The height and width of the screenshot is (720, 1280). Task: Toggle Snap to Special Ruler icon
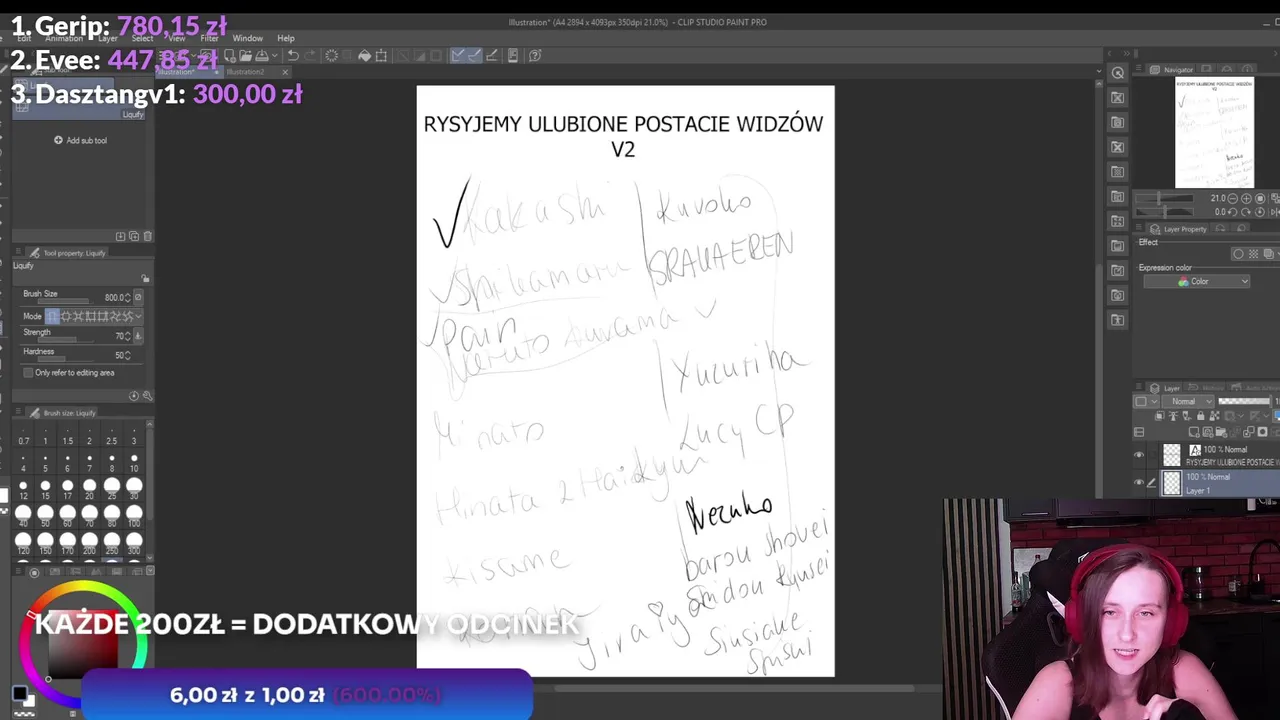tap(474, 56)
